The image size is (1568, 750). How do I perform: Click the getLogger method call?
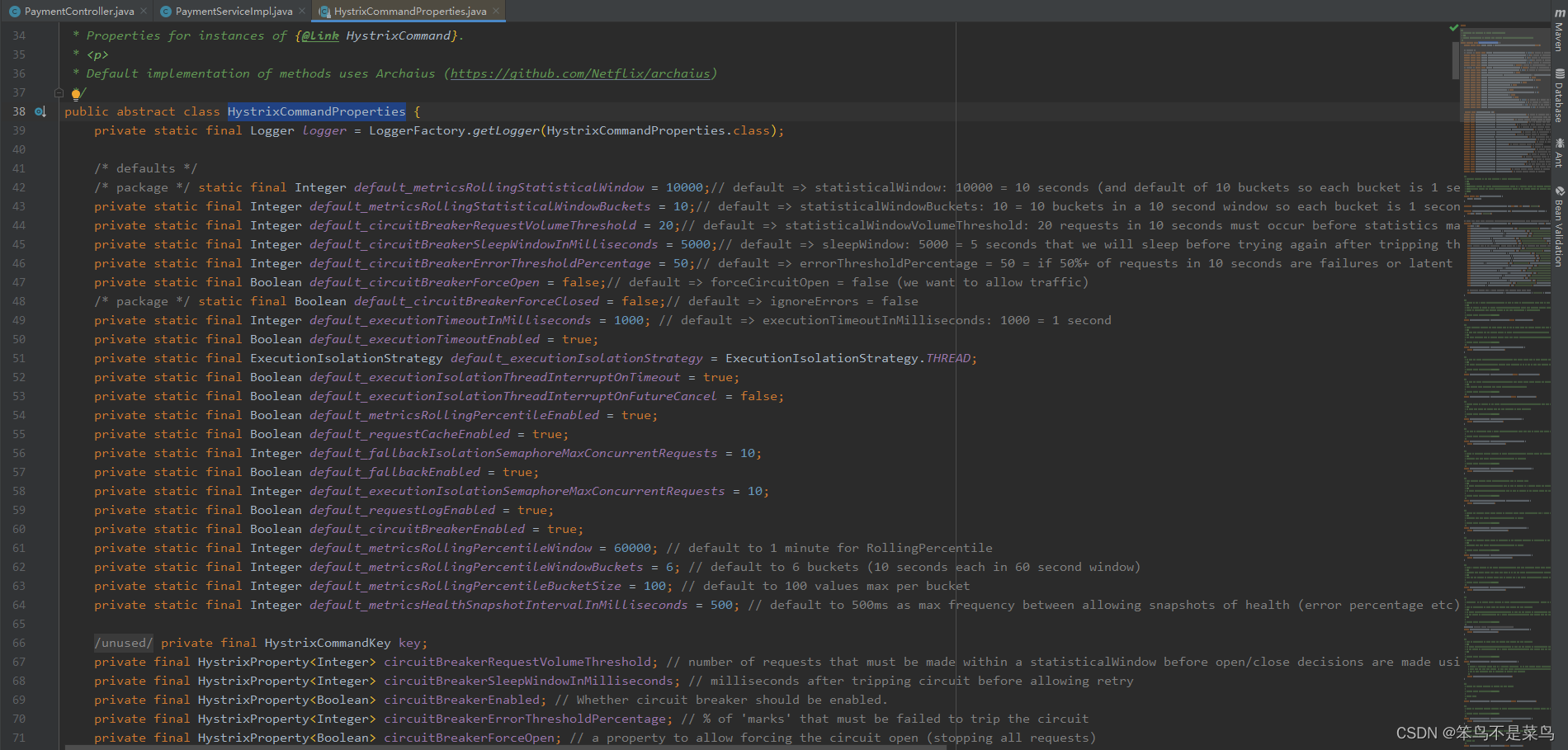[506, 130]
